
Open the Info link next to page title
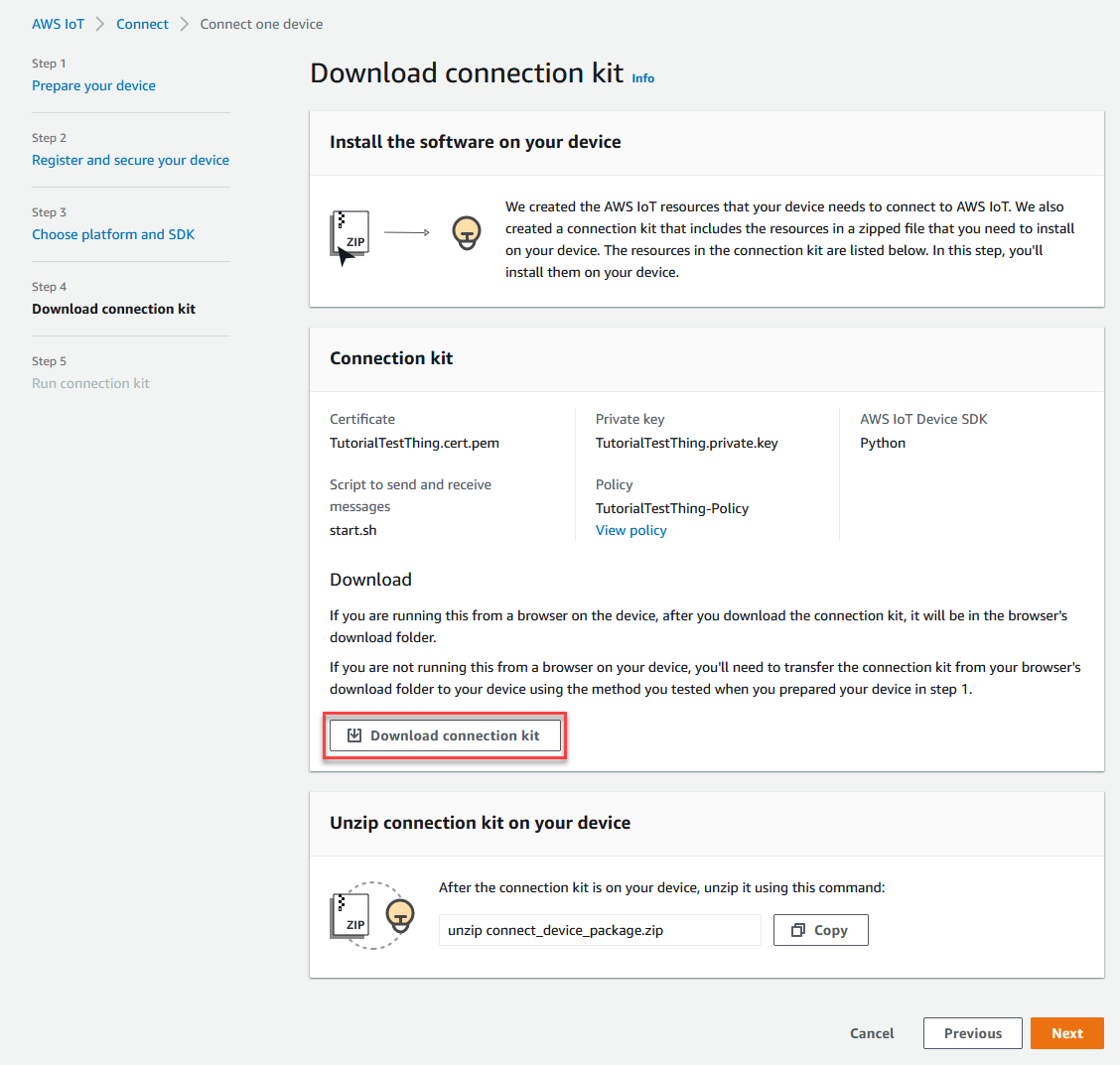coord(642,77)
